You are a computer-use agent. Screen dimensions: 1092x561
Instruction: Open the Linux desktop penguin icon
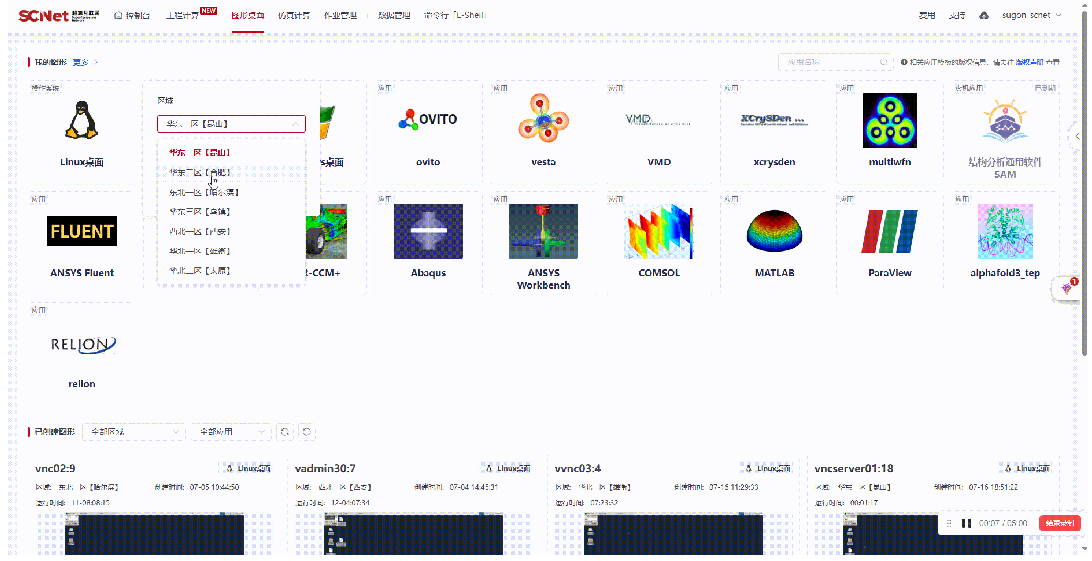point(81,121)
